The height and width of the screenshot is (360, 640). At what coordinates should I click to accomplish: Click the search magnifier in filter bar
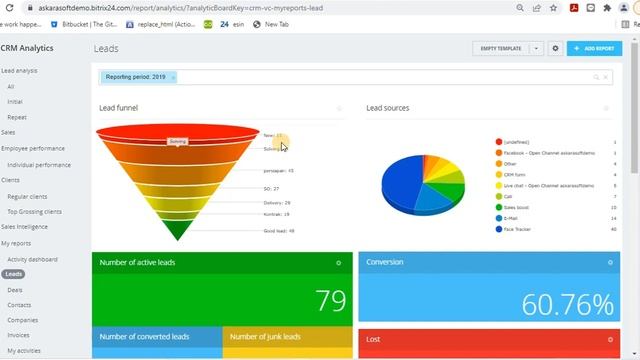pos(596,77)
